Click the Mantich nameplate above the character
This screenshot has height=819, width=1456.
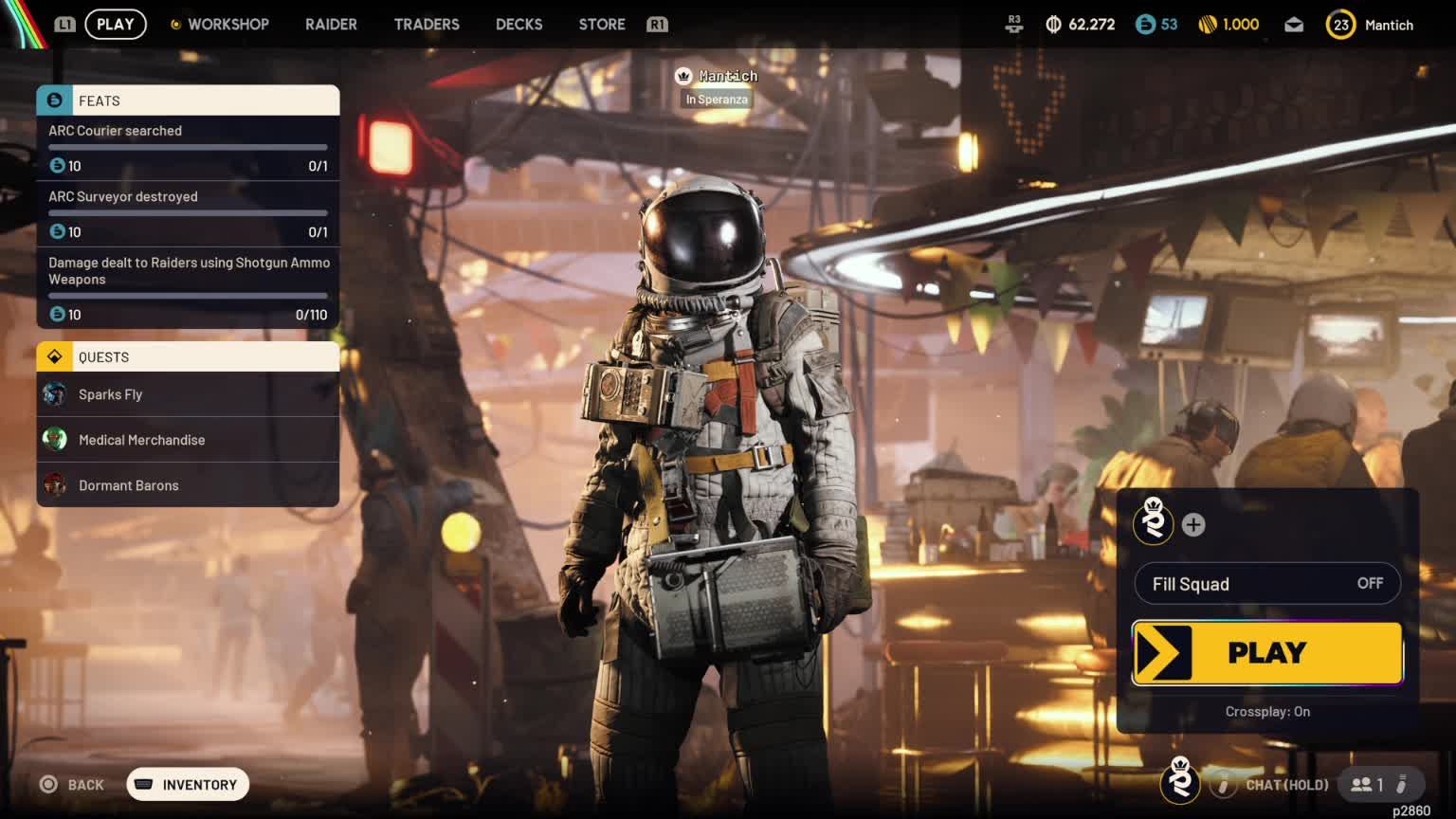(728, 76)
